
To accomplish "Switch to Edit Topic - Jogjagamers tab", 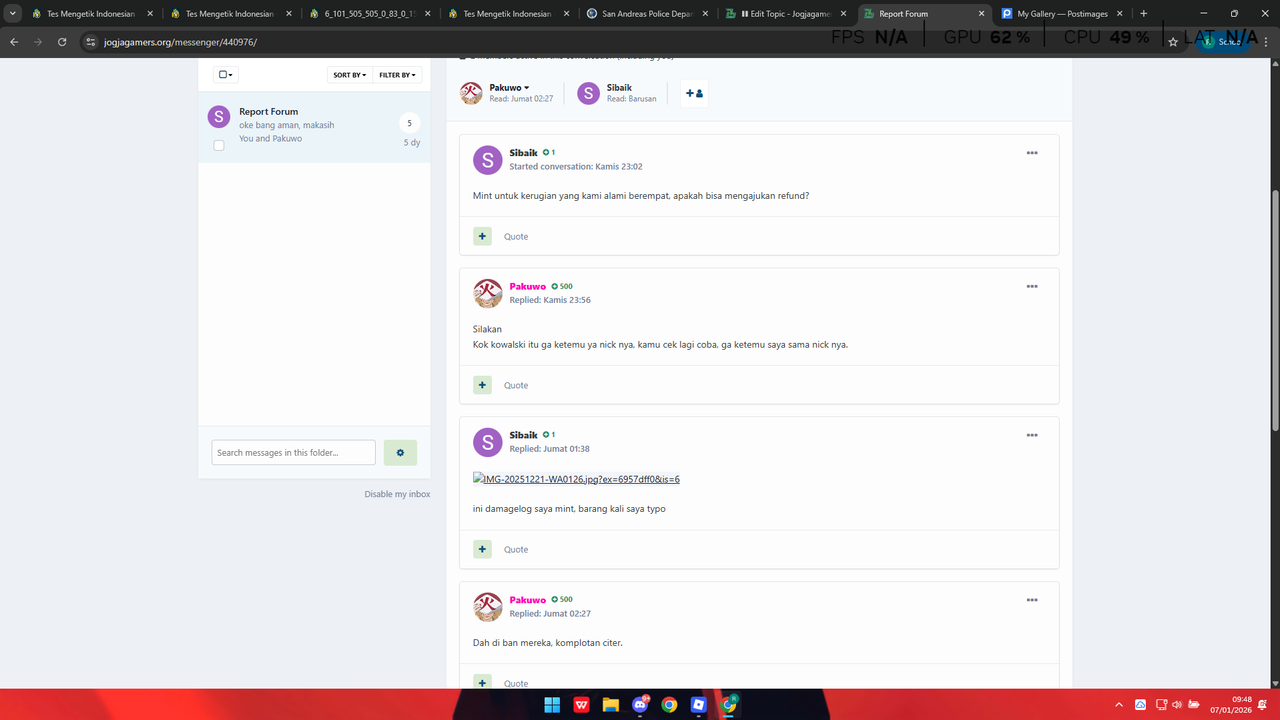I will [x=786, y=14].
